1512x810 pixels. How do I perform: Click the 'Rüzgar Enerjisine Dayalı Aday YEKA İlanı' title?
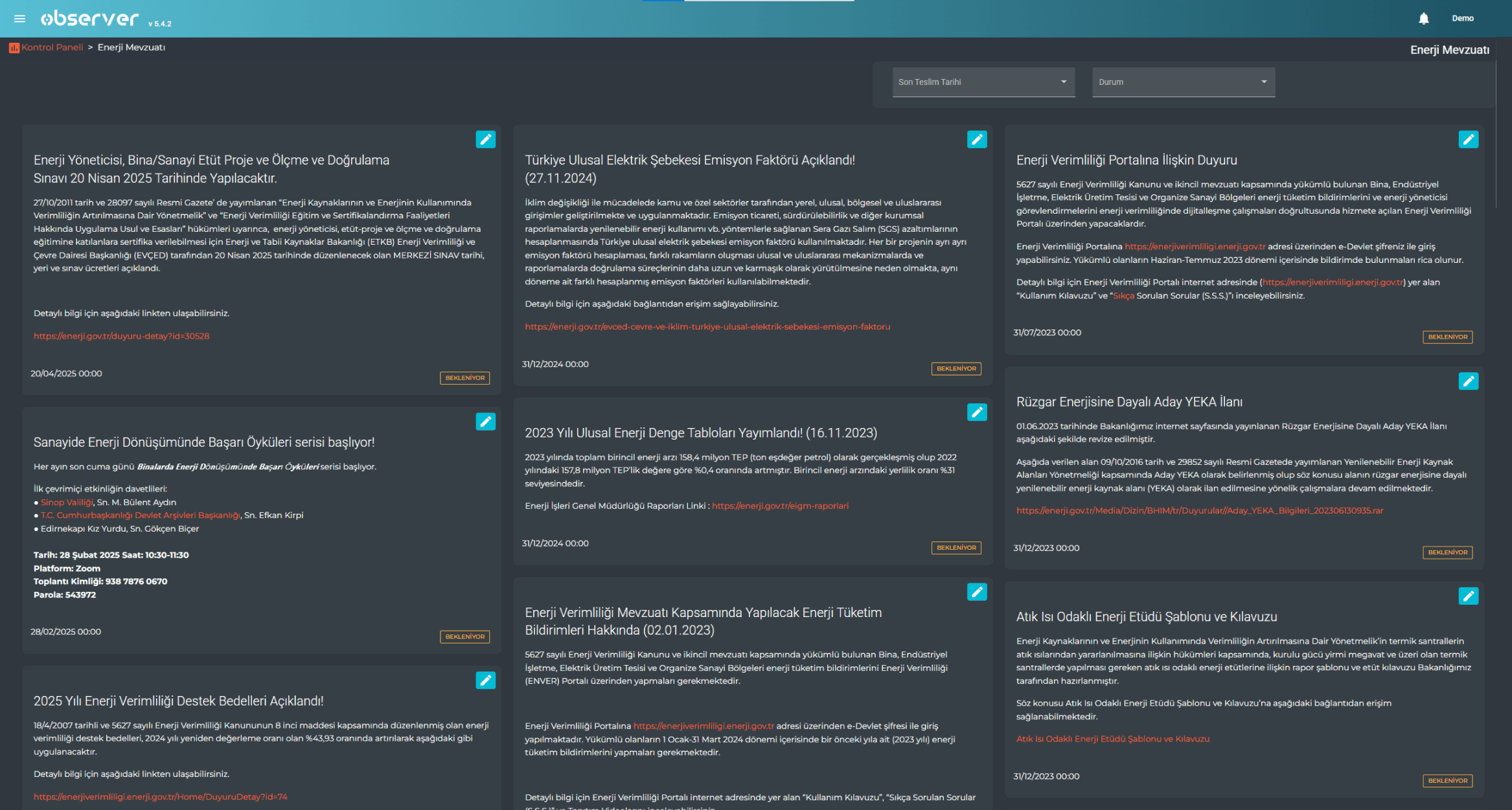tap(1128, 402)
